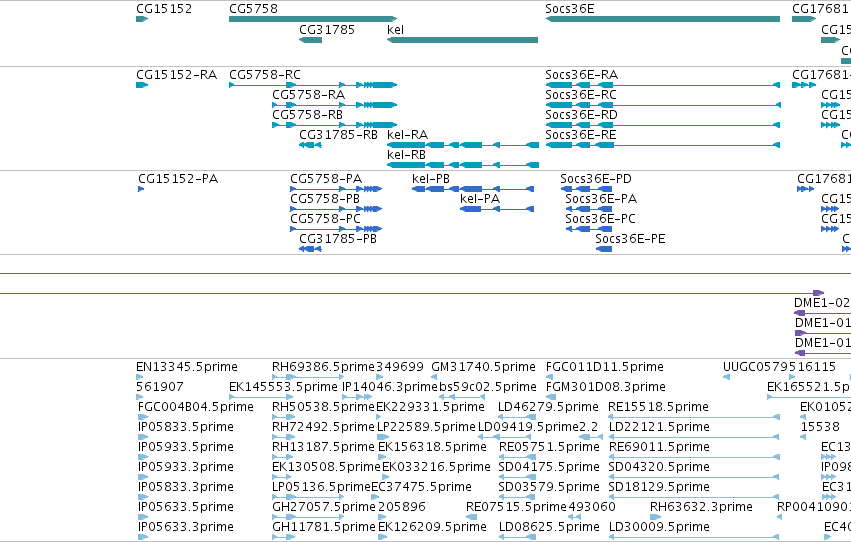Click EST LD22121.5prime
The height and width of the screenshot is (542, 851).
tap(659, 427)
